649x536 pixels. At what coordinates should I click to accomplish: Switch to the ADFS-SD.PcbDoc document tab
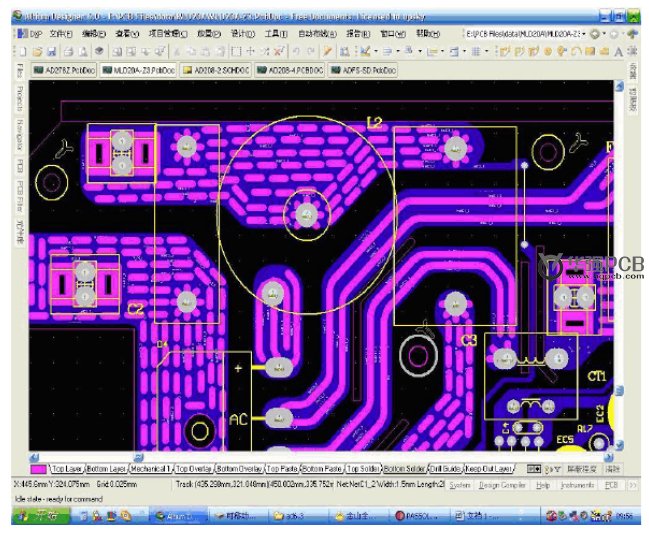(366, 70)
